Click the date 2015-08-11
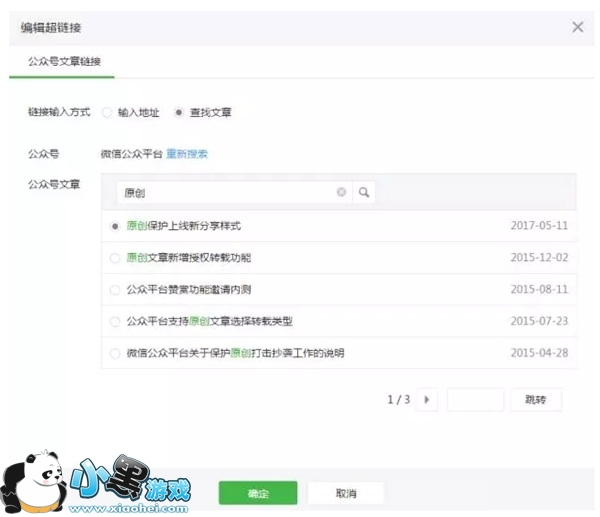The width and height of the screenshot is (600, 517). point(539,289)
